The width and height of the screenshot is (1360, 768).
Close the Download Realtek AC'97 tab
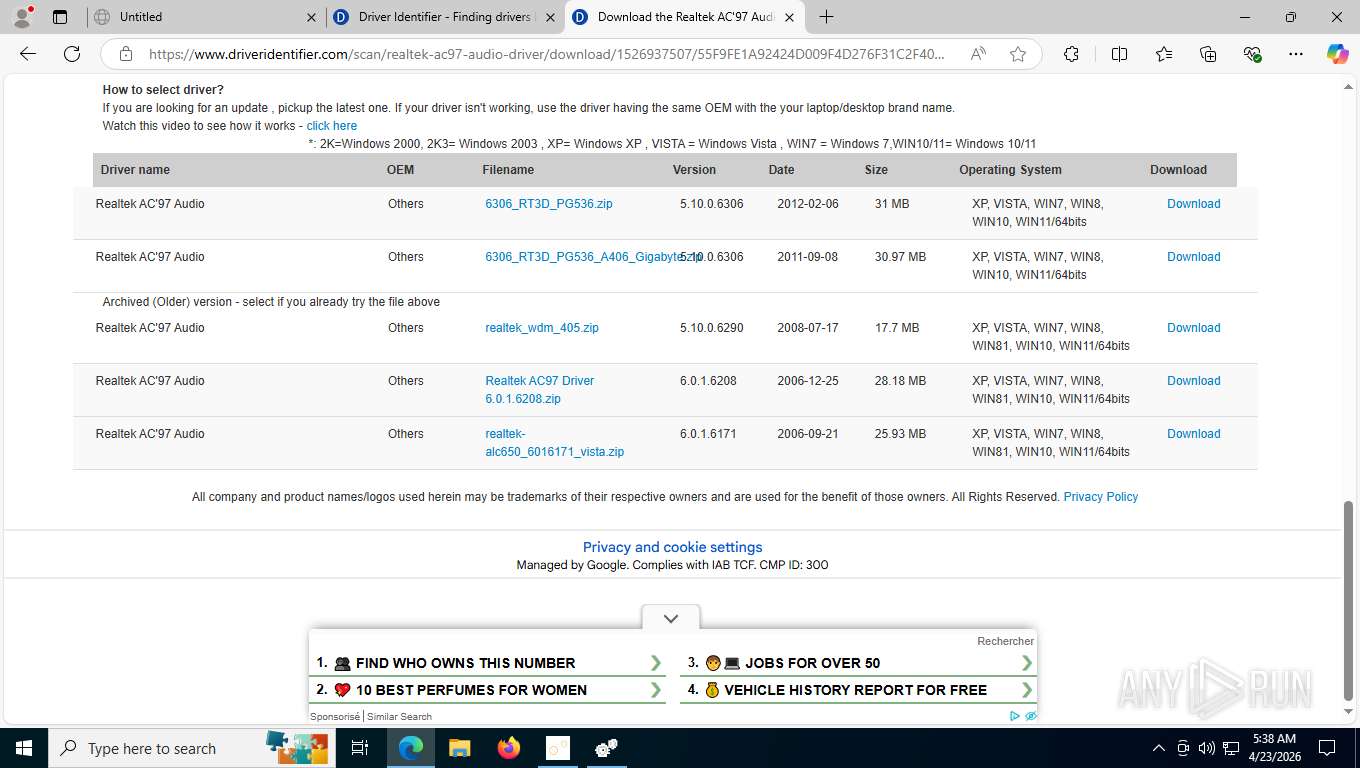(x=789, y=17)
